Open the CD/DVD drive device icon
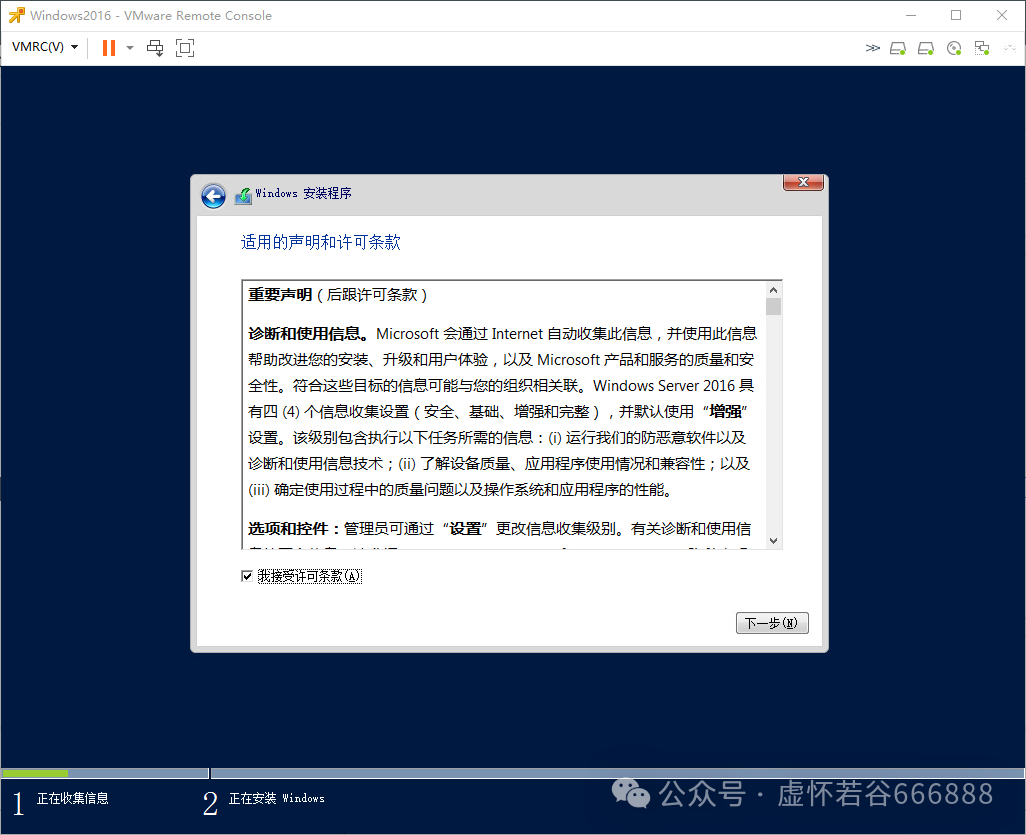 point(954,48)
